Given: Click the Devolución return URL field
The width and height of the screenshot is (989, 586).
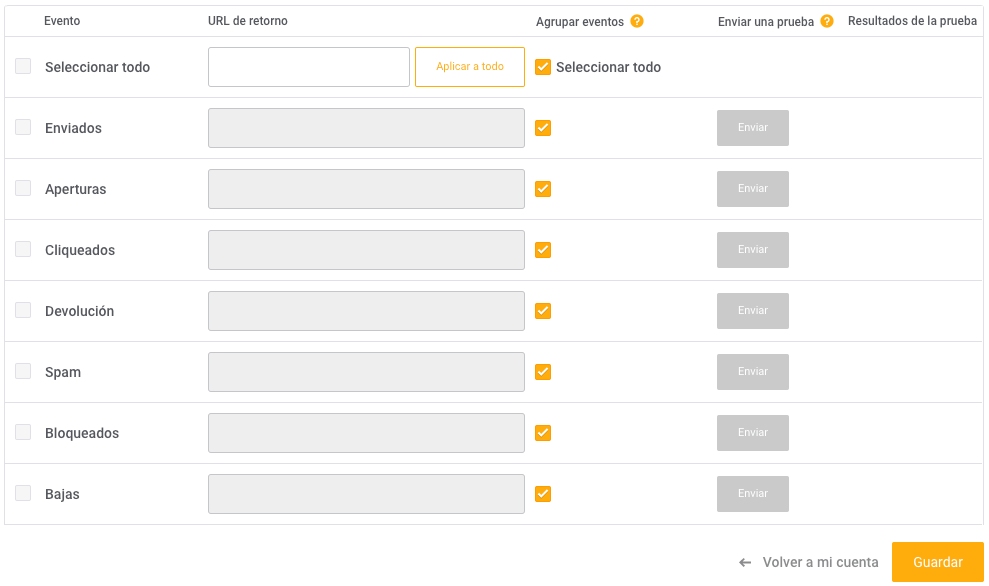Looking at the screenshot, I should point(366,311).
